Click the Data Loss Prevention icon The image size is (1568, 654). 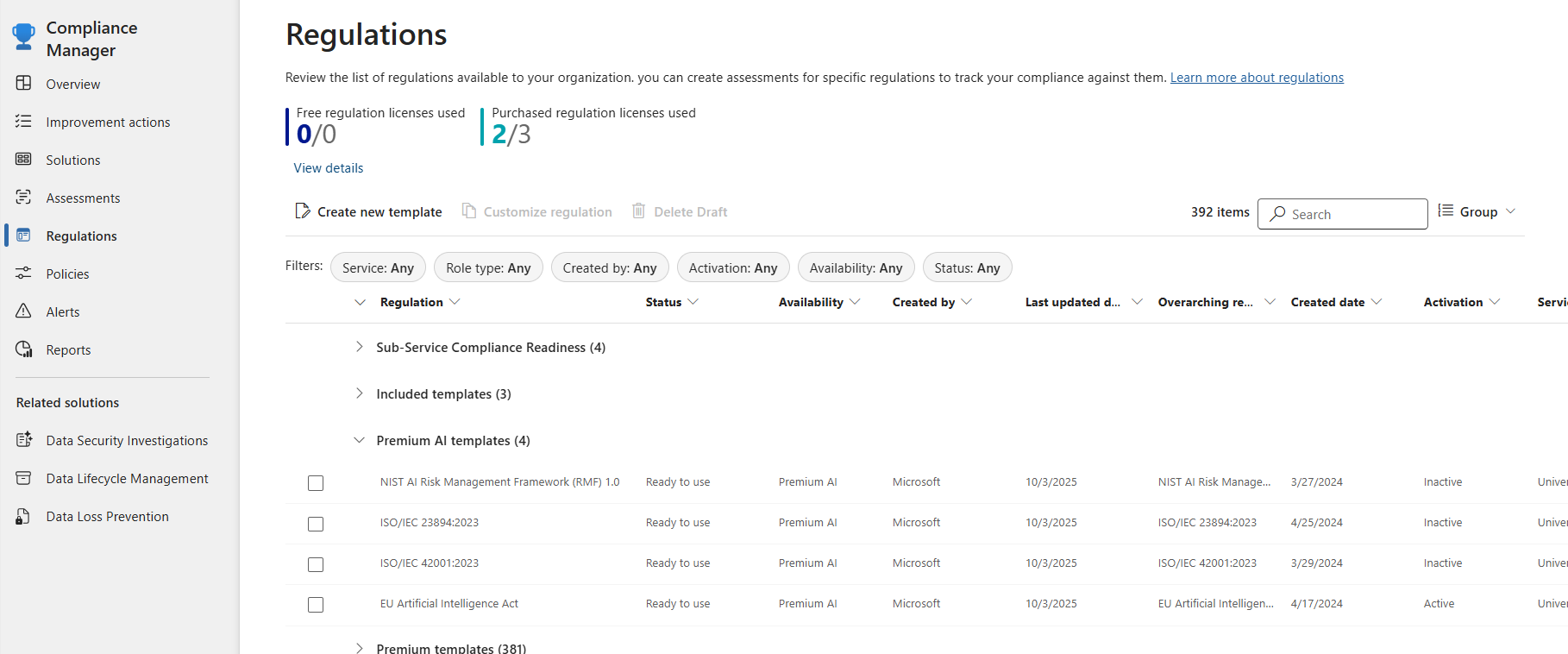coord(23,516)
